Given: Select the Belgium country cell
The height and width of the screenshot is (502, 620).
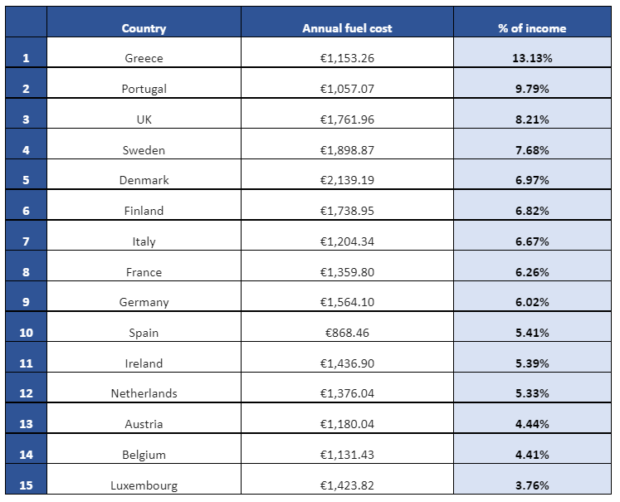Looking at the screenshot, I should [x=144, y=449].
